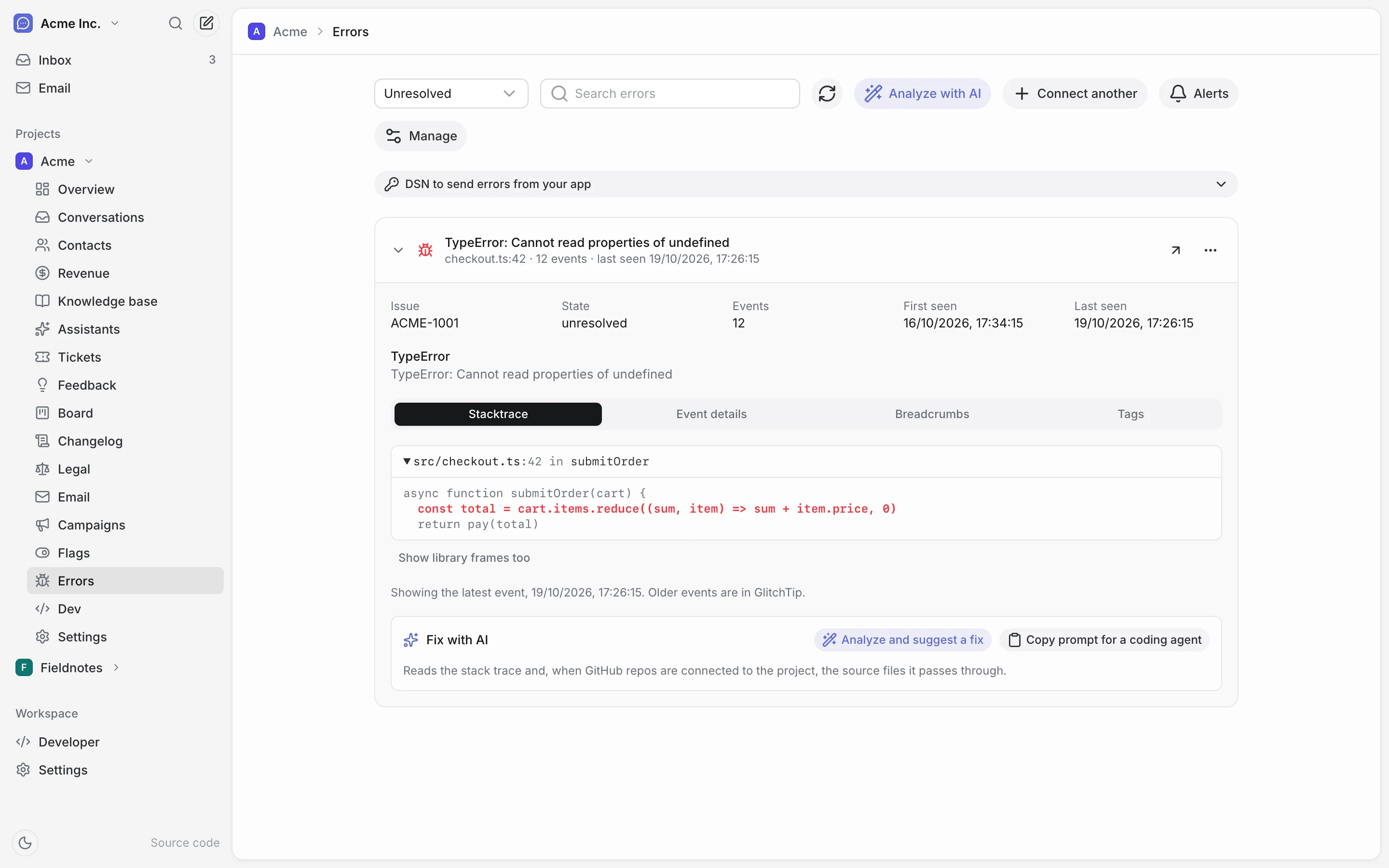Screen dimensions: 1389x868
Task: Select the Stacktrace tab
Action: [x=498, y=415]
